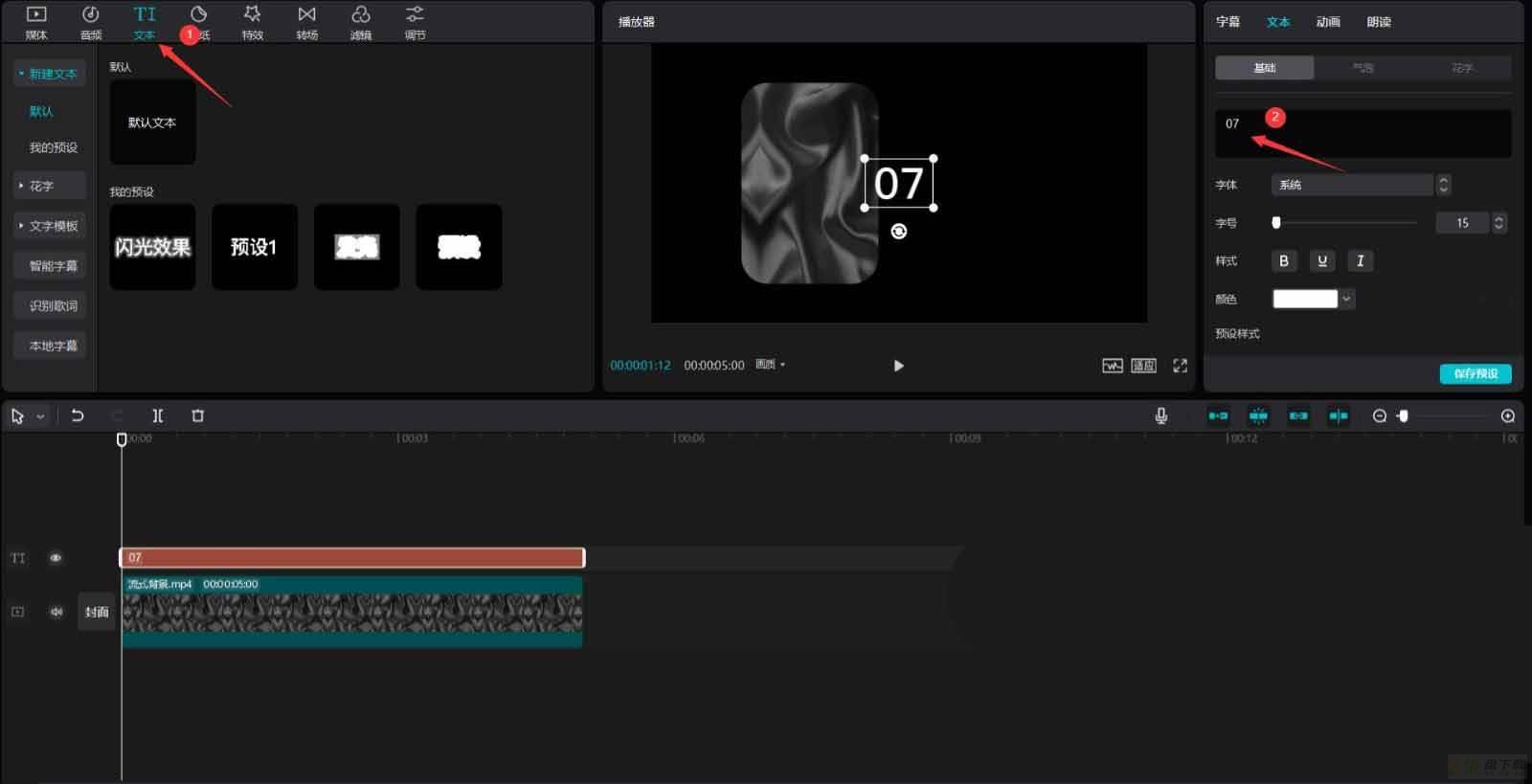Click 保存预设 save preset button
This screenshot has width=1532, height=784.
point(1476,373)
